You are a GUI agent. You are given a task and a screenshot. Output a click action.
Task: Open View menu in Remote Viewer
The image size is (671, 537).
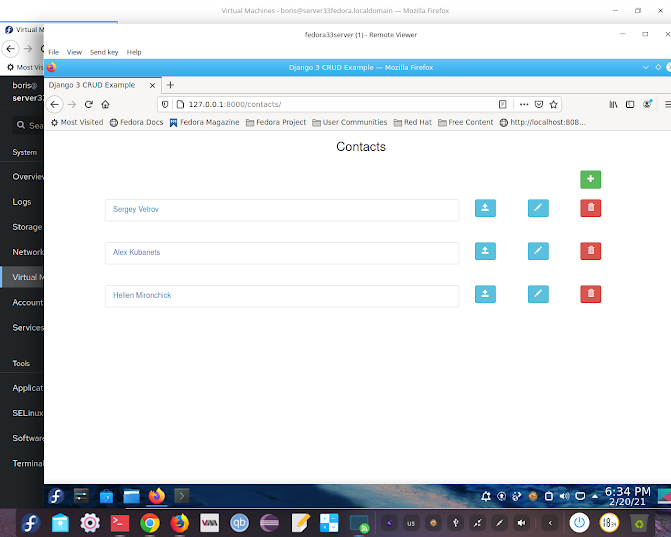74,52
